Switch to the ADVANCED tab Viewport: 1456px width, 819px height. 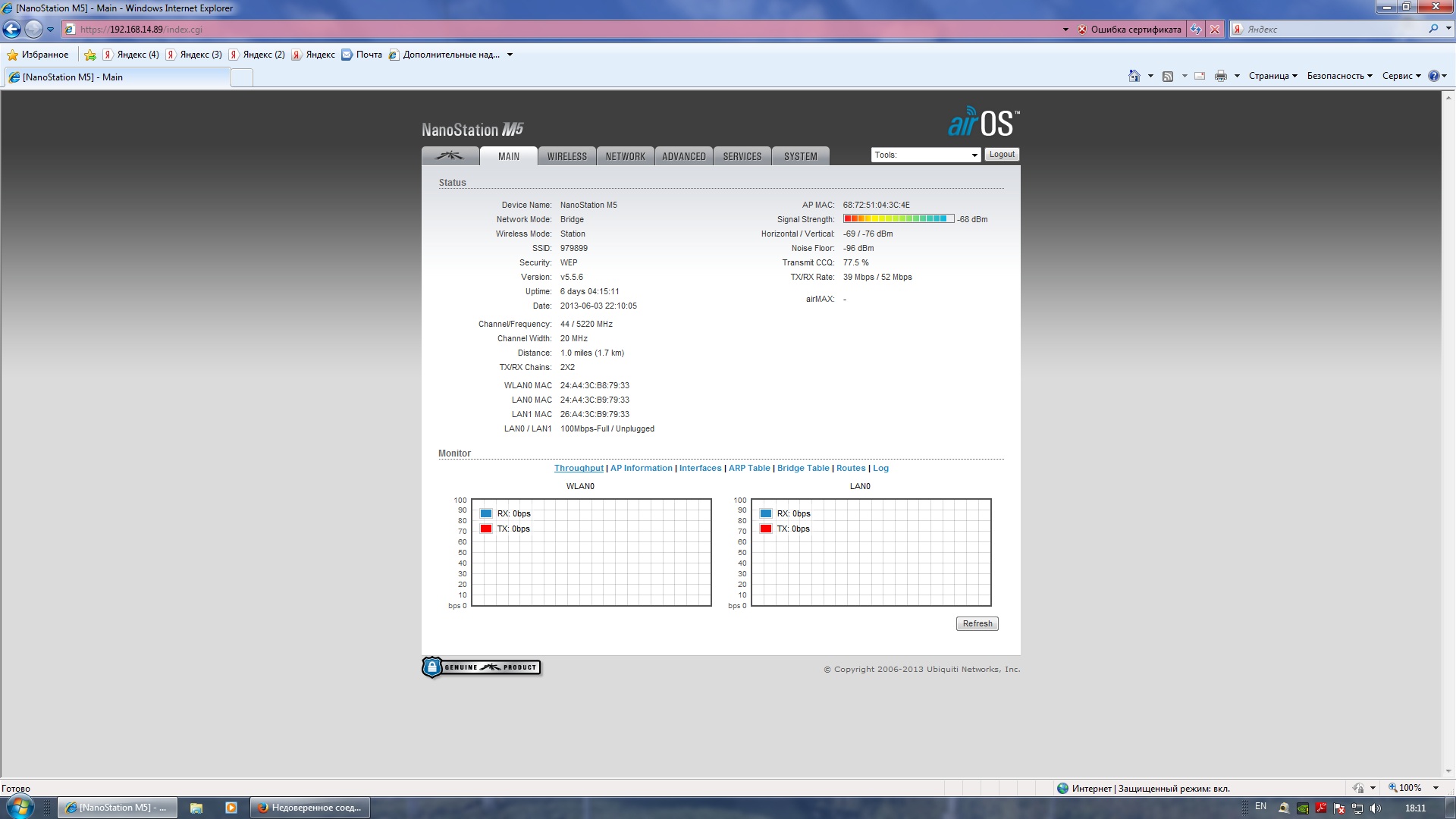(x=684, y=156)
